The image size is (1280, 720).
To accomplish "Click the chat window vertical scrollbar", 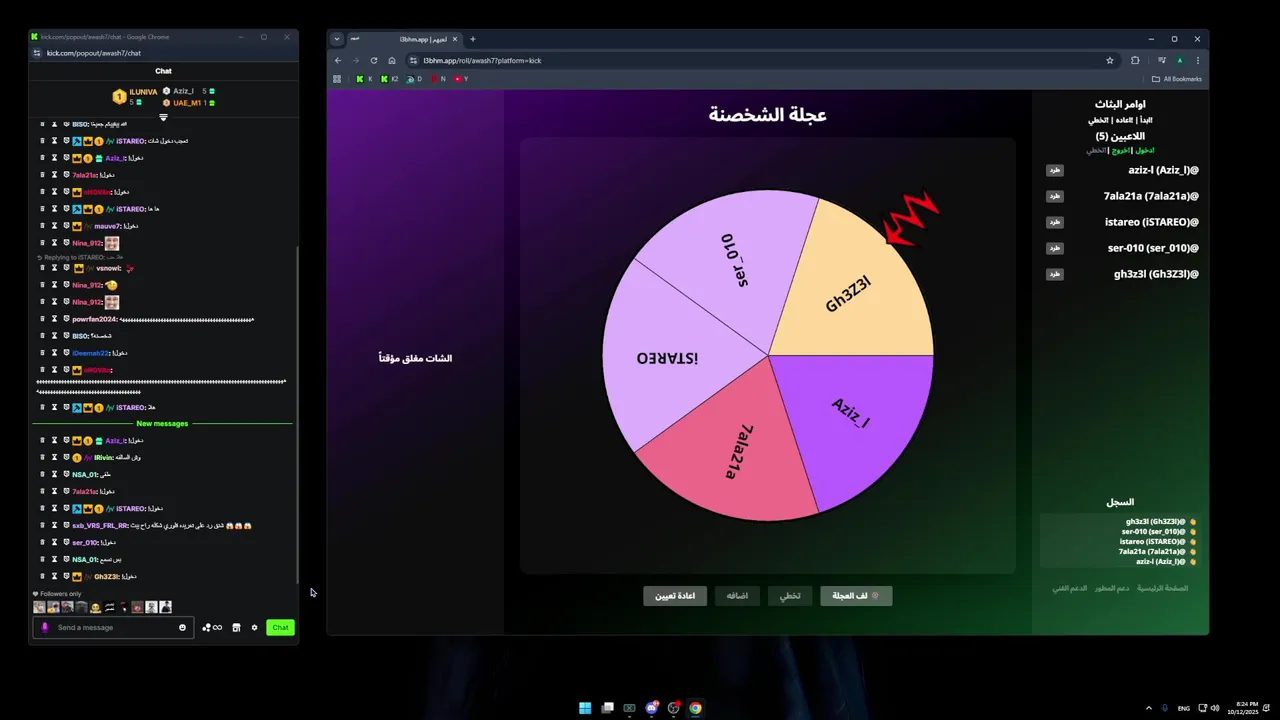I will coord(297,415).
